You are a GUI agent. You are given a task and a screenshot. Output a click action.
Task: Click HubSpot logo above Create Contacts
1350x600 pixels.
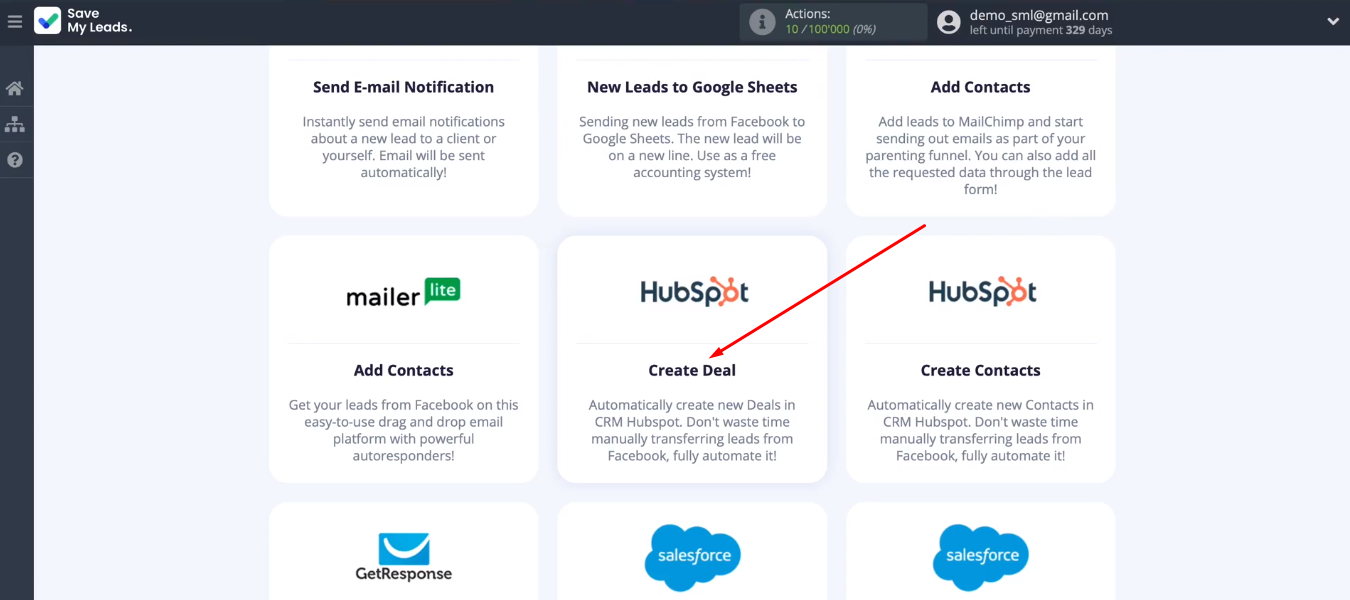point(982,291)
